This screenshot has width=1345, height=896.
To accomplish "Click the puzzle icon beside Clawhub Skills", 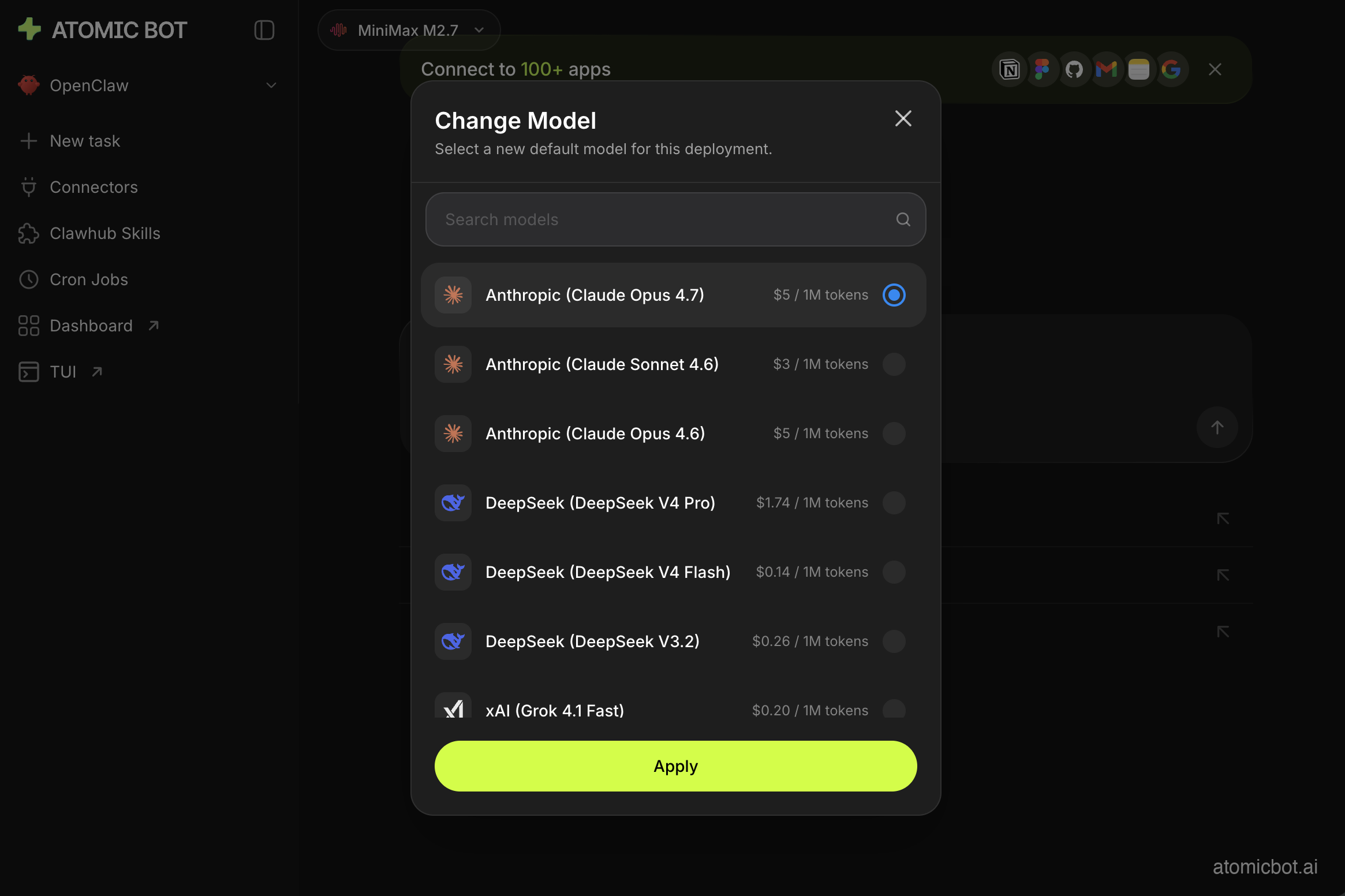I will click(x=28, y=233).
